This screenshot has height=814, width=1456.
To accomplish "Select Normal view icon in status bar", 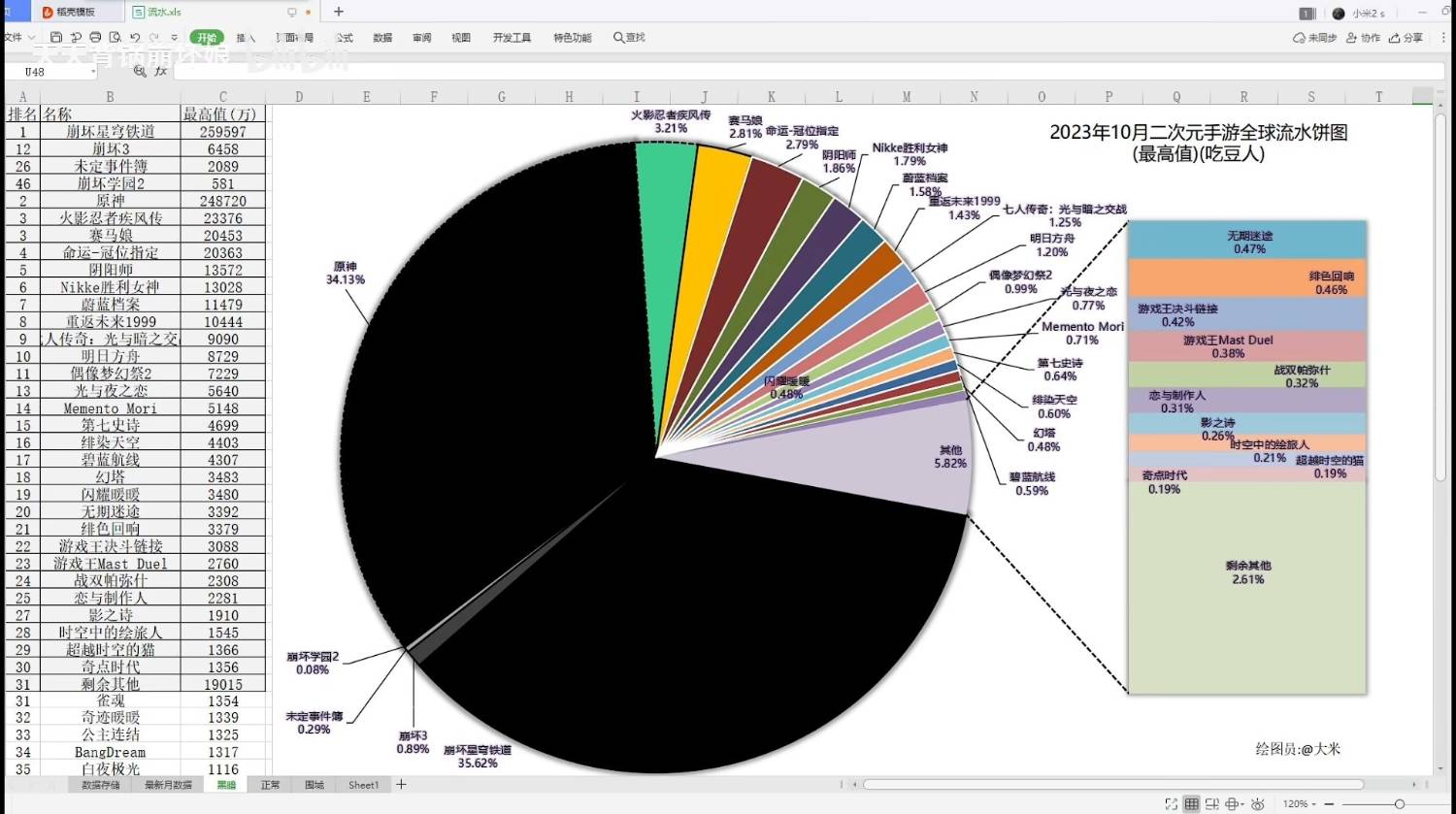I will click(1192, 804).
